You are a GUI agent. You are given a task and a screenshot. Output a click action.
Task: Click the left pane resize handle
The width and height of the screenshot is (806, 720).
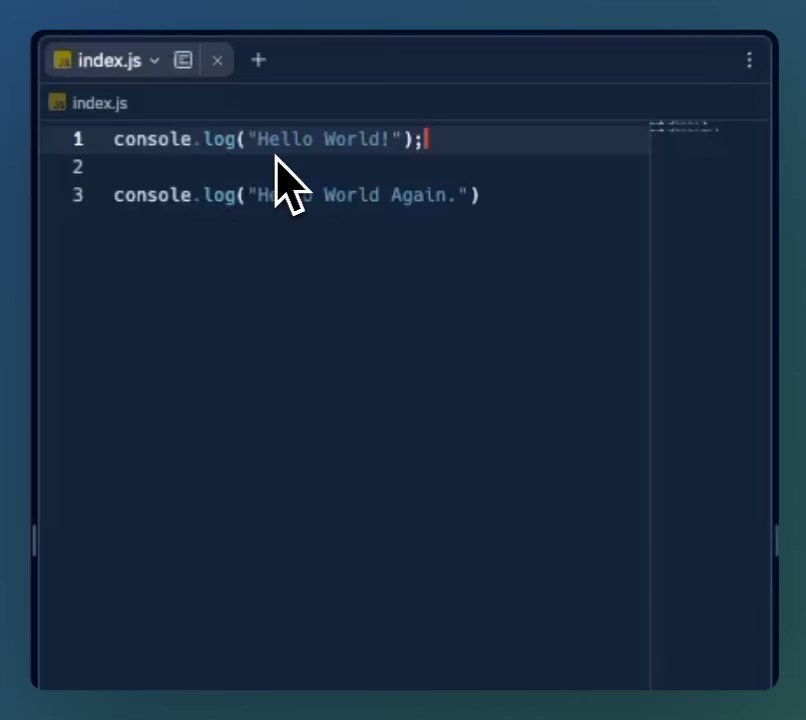pyautogui.click(x=34, y=540)
